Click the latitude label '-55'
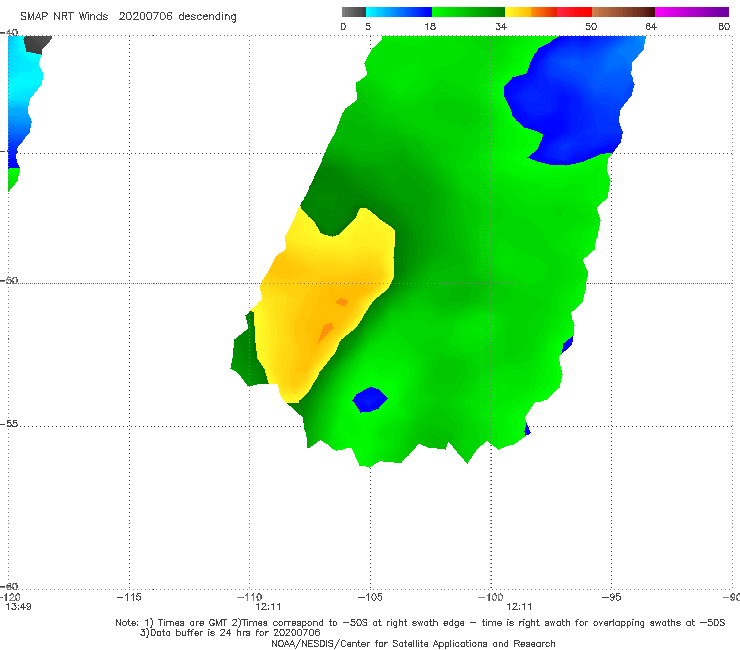This screenshot has width=740, height=650. pos(9,423)
